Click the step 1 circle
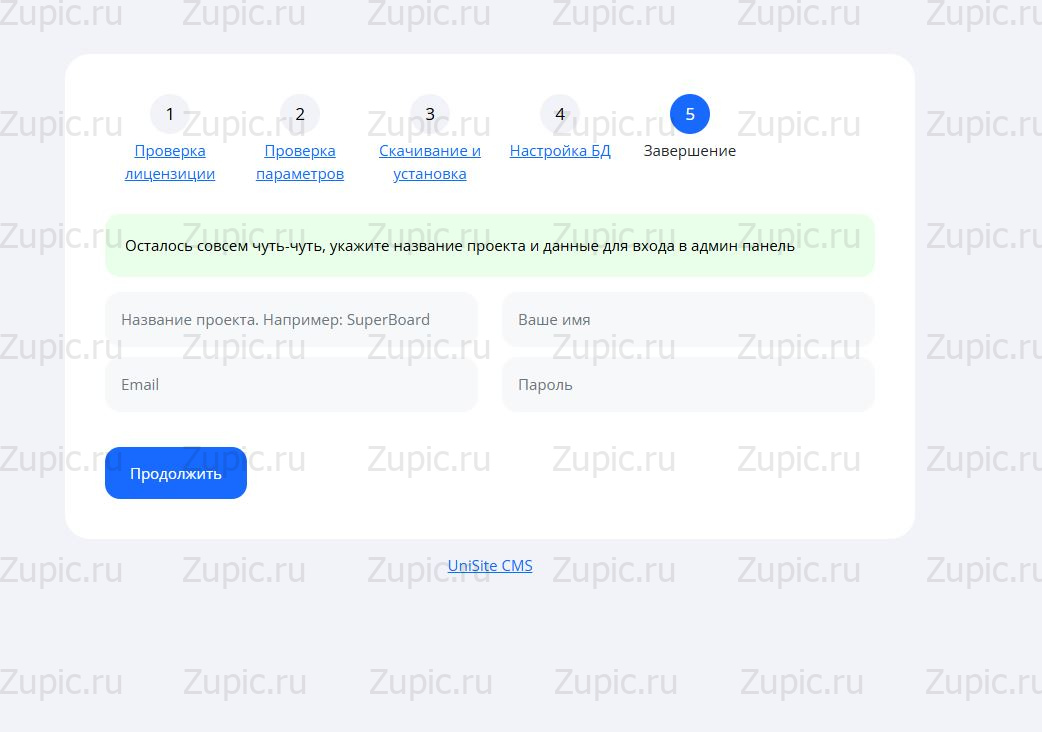The width and height of the screenshot is (1042, 732). click(170, 114)
